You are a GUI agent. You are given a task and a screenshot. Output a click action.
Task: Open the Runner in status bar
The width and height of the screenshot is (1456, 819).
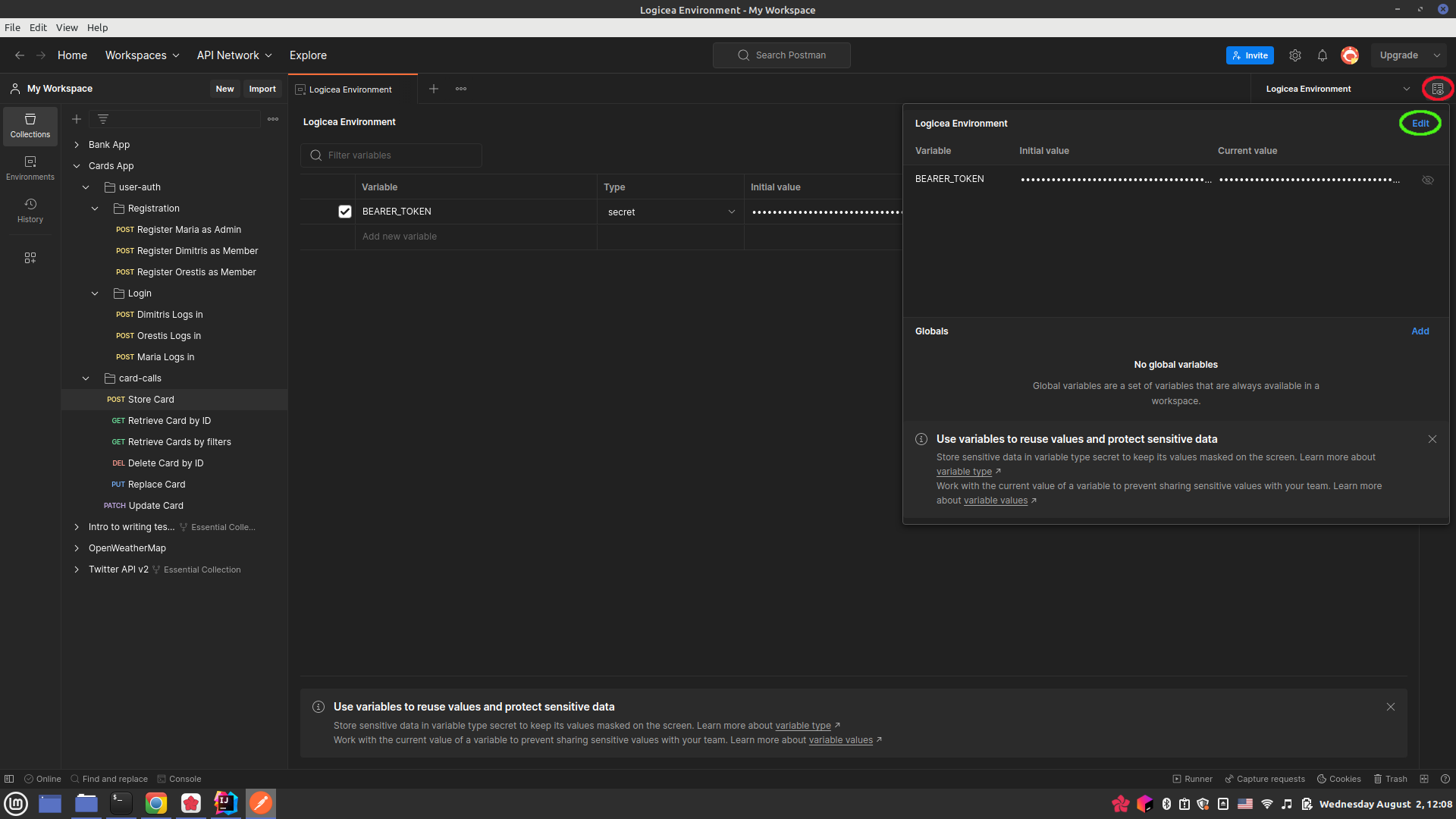(x=1192, y=779)
